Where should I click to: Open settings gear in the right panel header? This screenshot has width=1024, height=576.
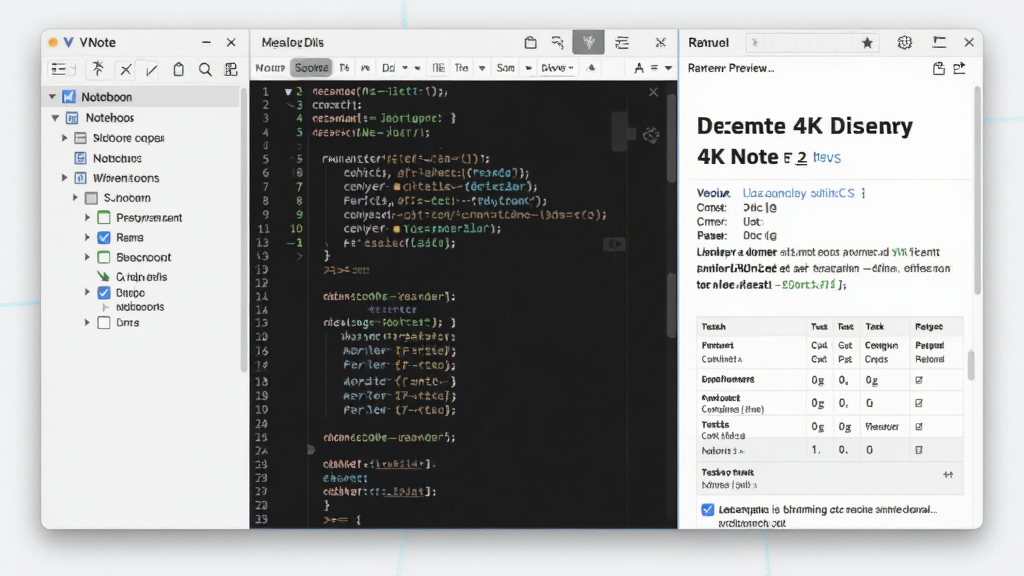pos(904,42)
